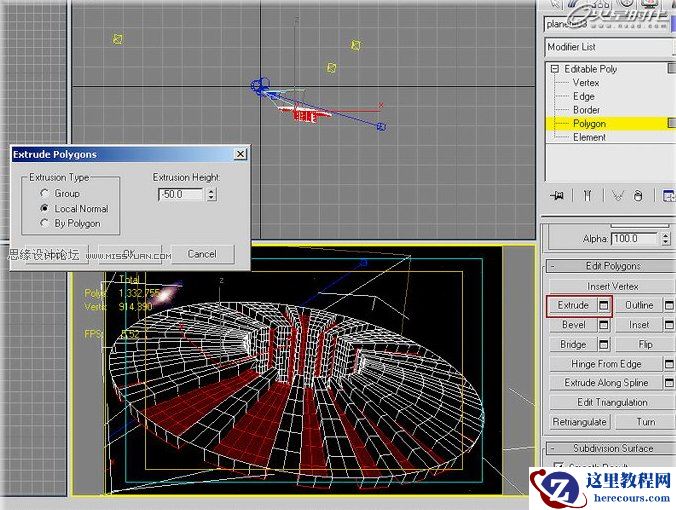Collapse the Editable Poly tree
The width and height of the screenshot is (676, 510).
click(554, 69)
